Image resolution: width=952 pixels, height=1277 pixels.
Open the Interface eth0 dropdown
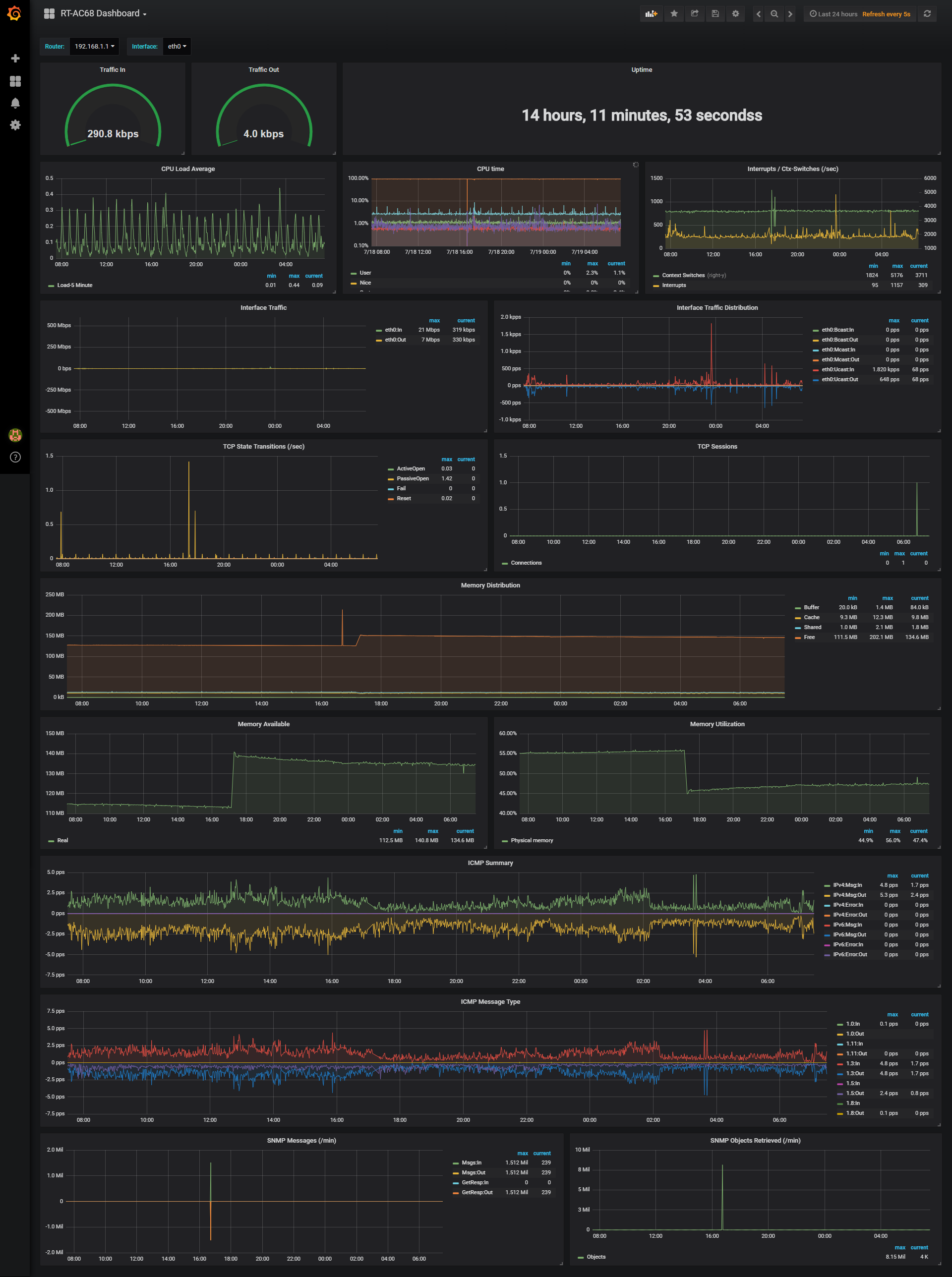point(177,47)
